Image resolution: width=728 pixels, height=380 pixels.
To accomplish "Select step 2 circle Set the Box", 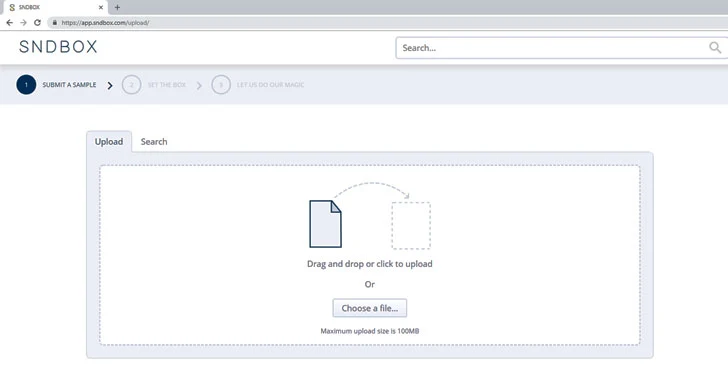I will (x=131, y=85).
